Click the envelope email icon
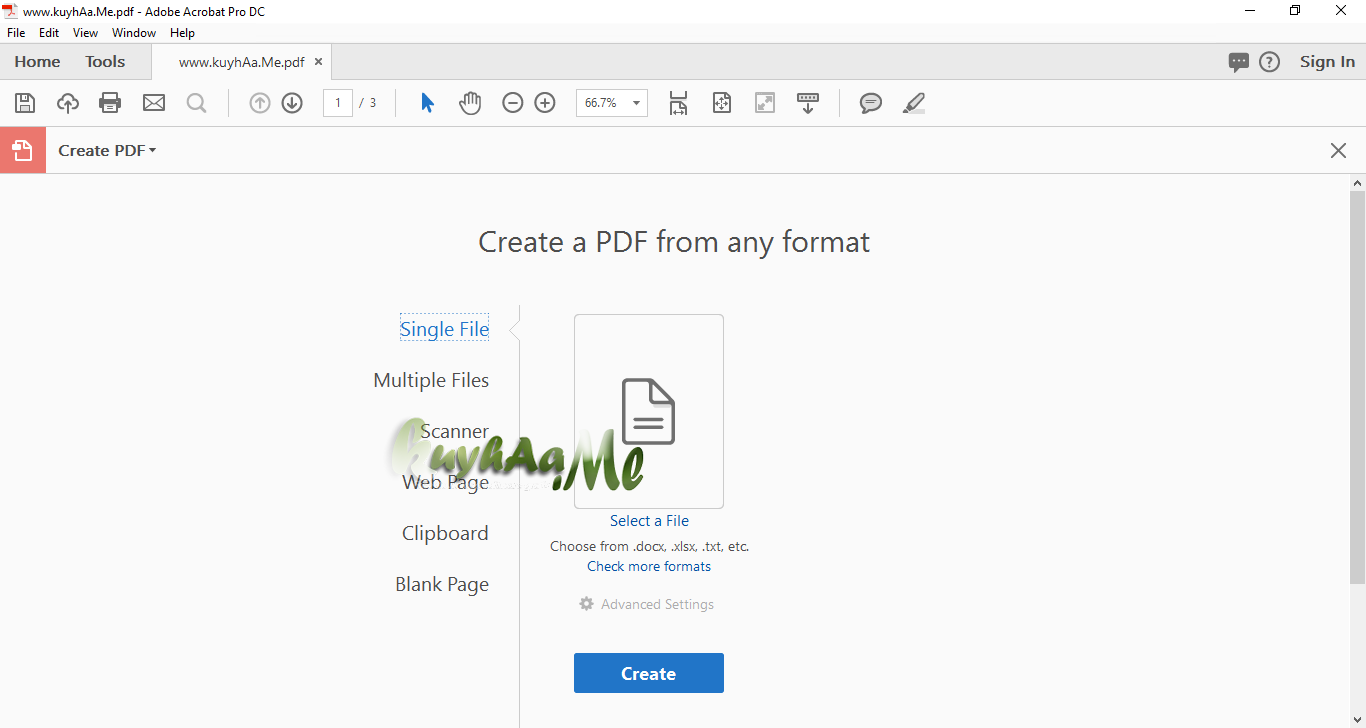 point(153,103)
